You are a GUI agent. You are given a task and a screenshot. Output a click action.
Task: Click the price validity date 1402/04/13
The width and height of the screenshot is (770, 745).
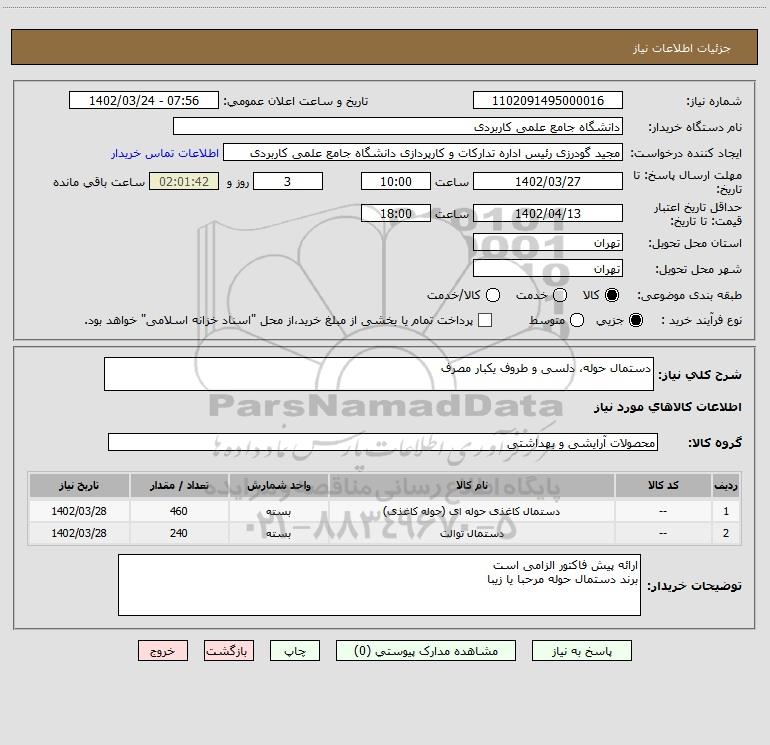548,213
